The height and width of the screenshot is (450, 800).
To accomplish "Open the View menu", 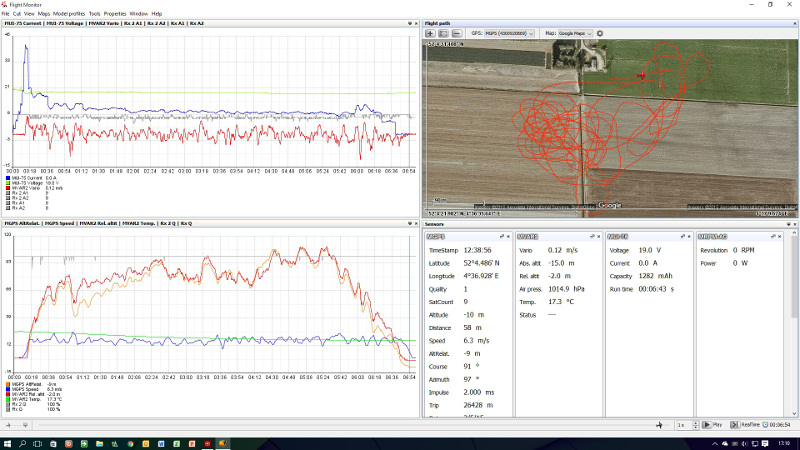I will point(29,14).
